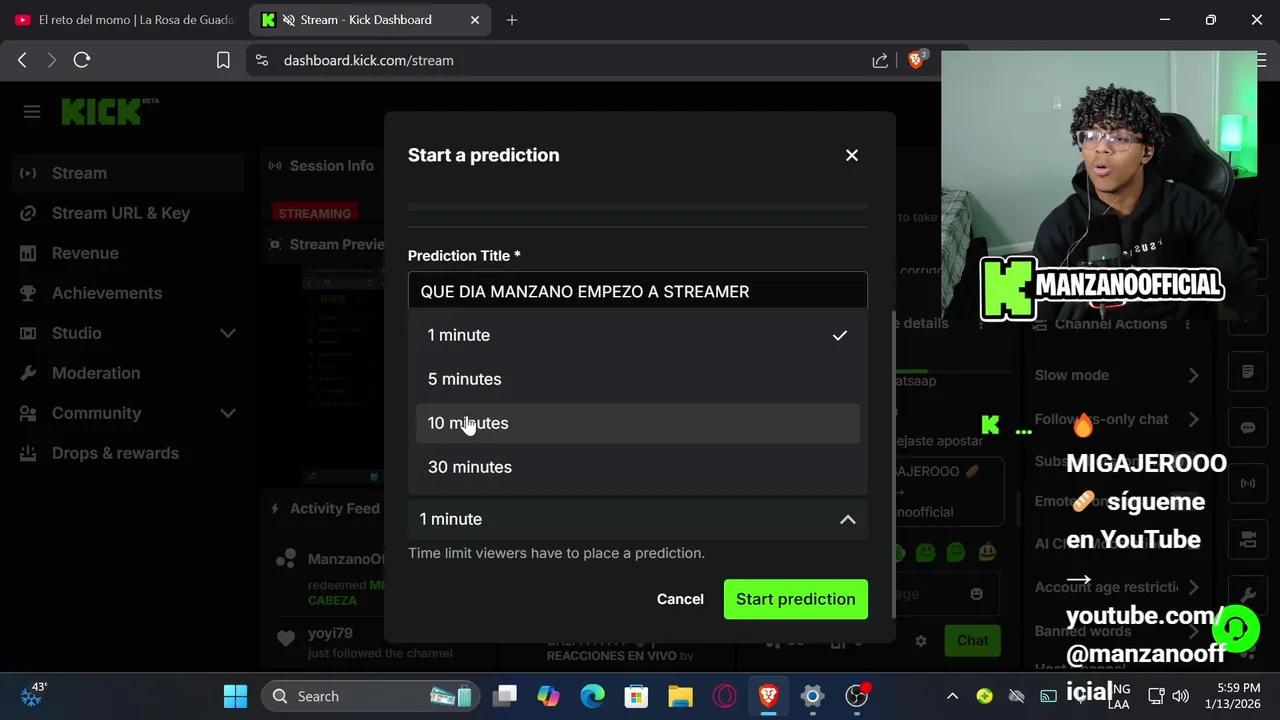Click the STREAMING status badge
The image size is (1280, 720).
(x=315, y=213)
